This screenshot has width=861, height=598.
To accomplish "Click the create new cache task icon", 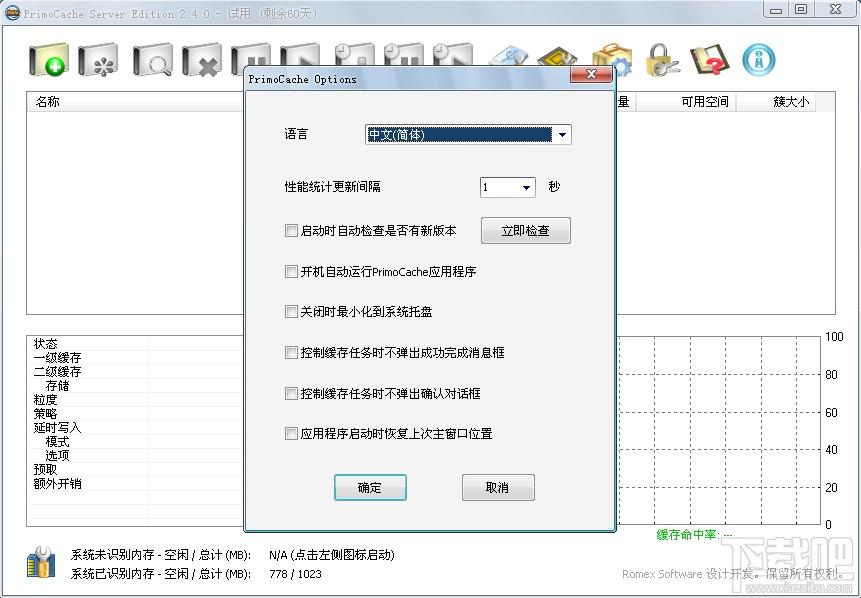I will click(49, 59).
